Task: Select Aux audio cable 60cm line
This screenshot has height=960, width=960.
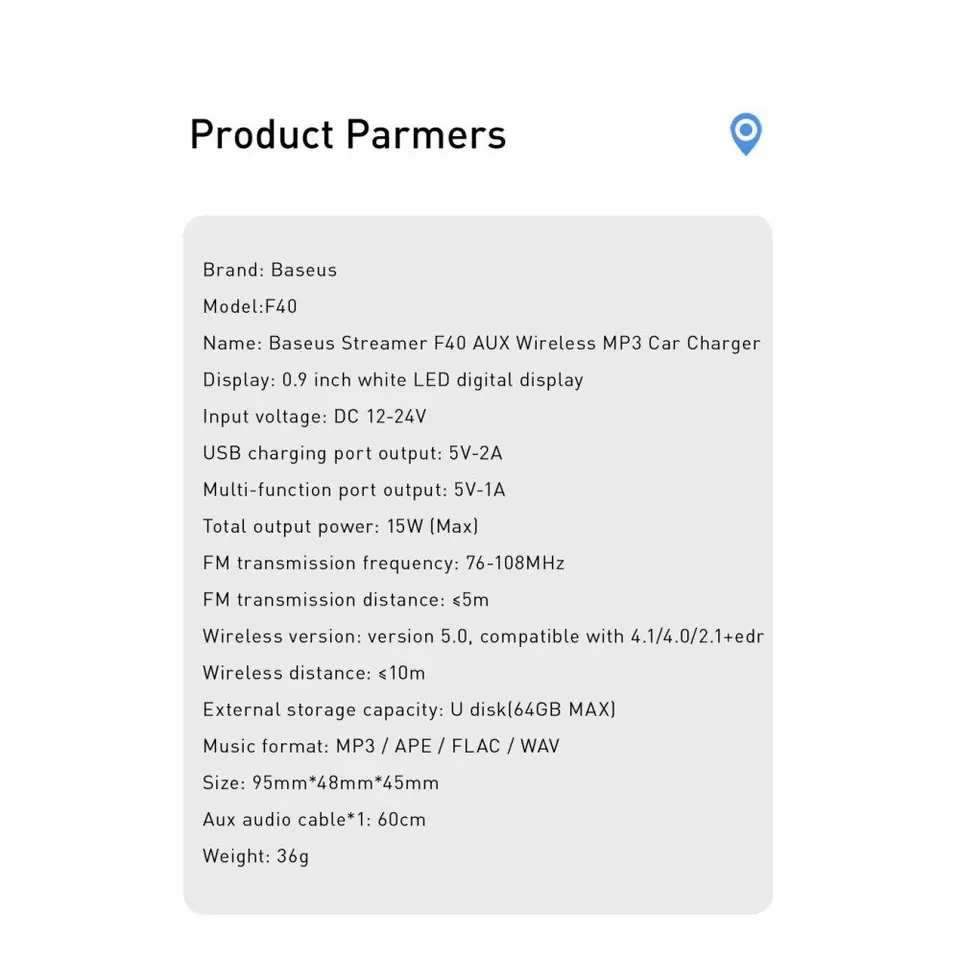Action: 314,820
